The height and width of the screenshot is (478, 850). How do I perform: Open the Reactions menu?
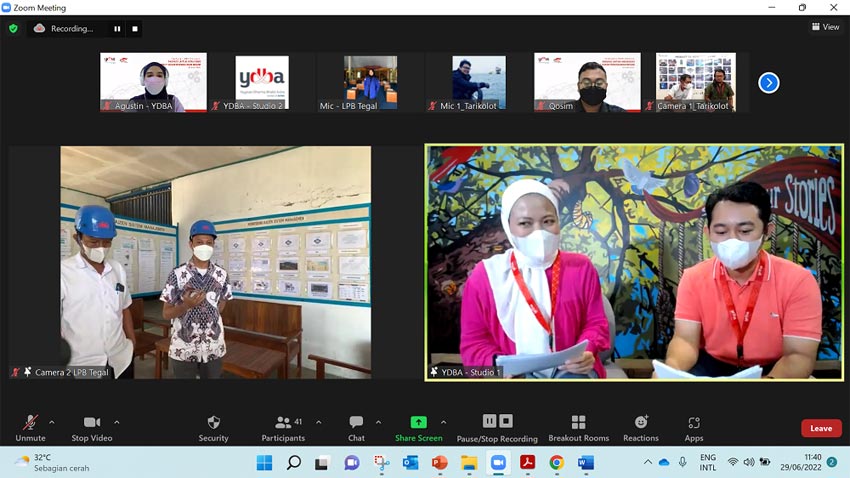pos(641,429)
